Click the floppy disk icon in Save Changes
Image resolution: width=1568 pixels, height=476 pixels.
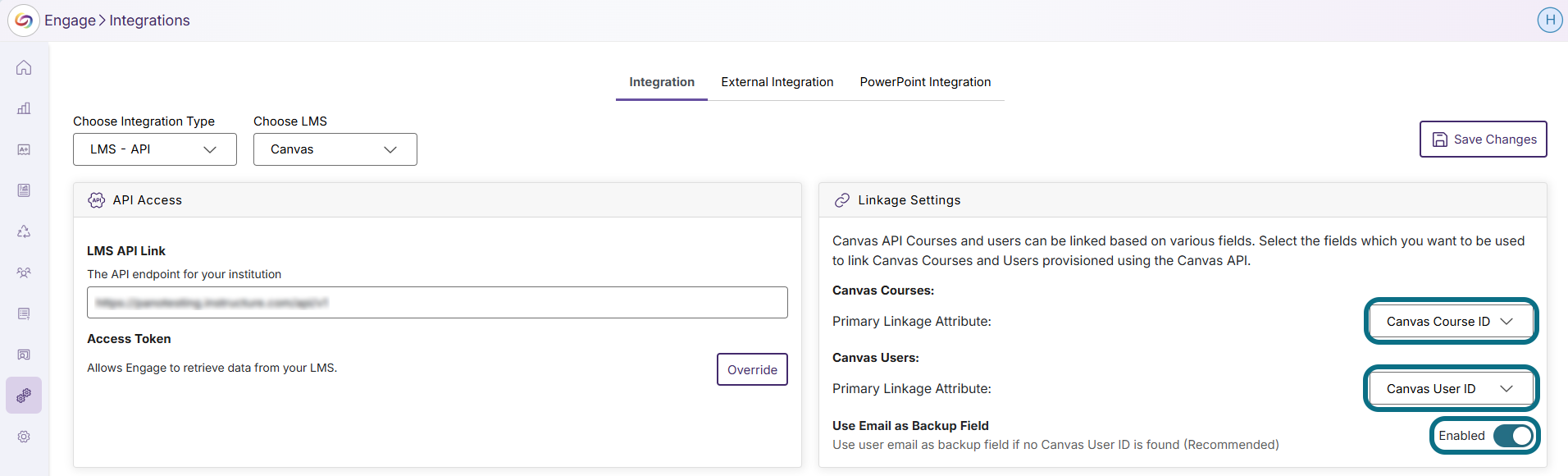coord(1439,140)
